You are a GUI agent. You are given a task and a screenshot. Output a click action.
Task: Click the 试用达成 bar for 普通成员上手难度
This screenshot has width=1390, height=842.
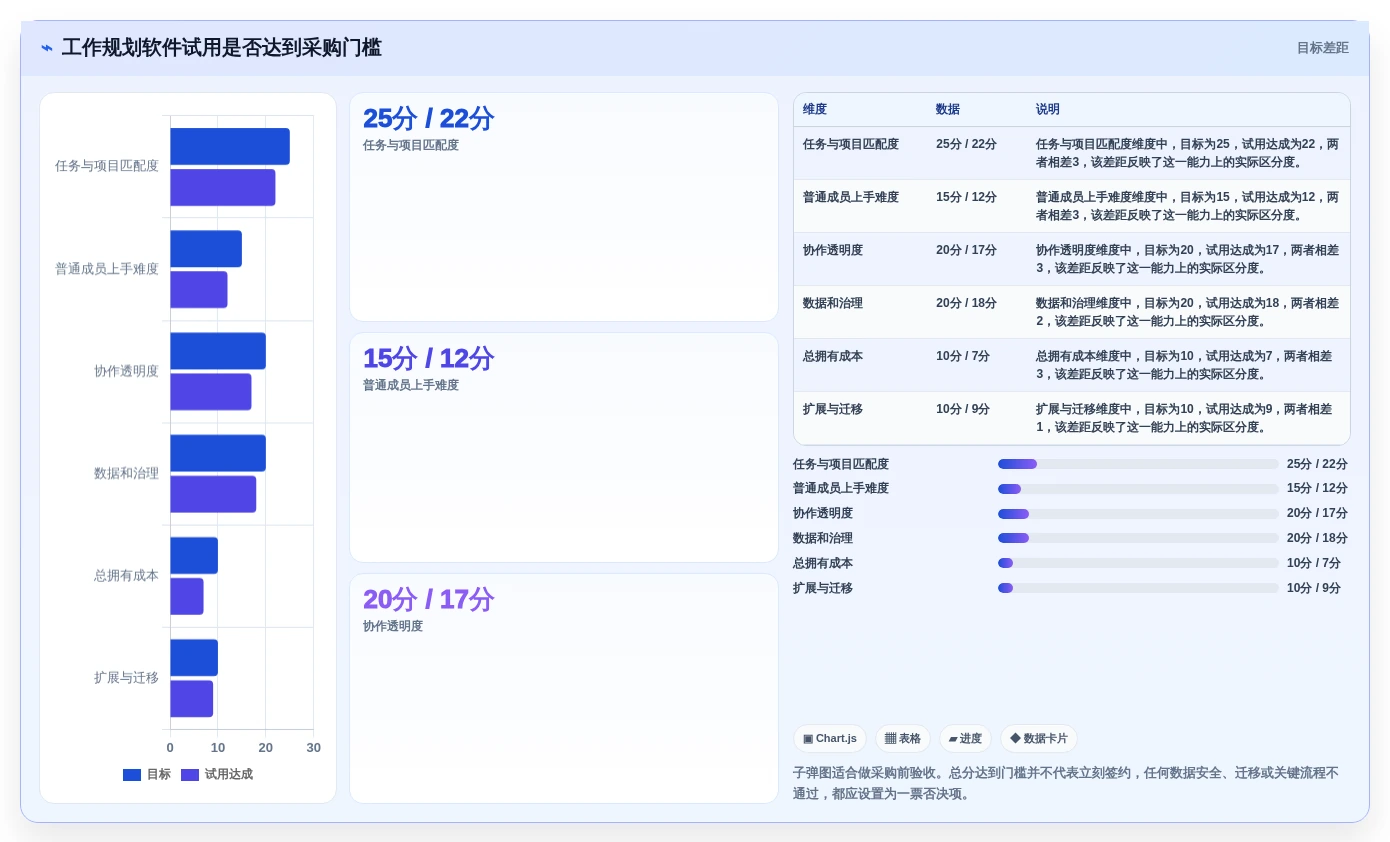coord(199,290)
